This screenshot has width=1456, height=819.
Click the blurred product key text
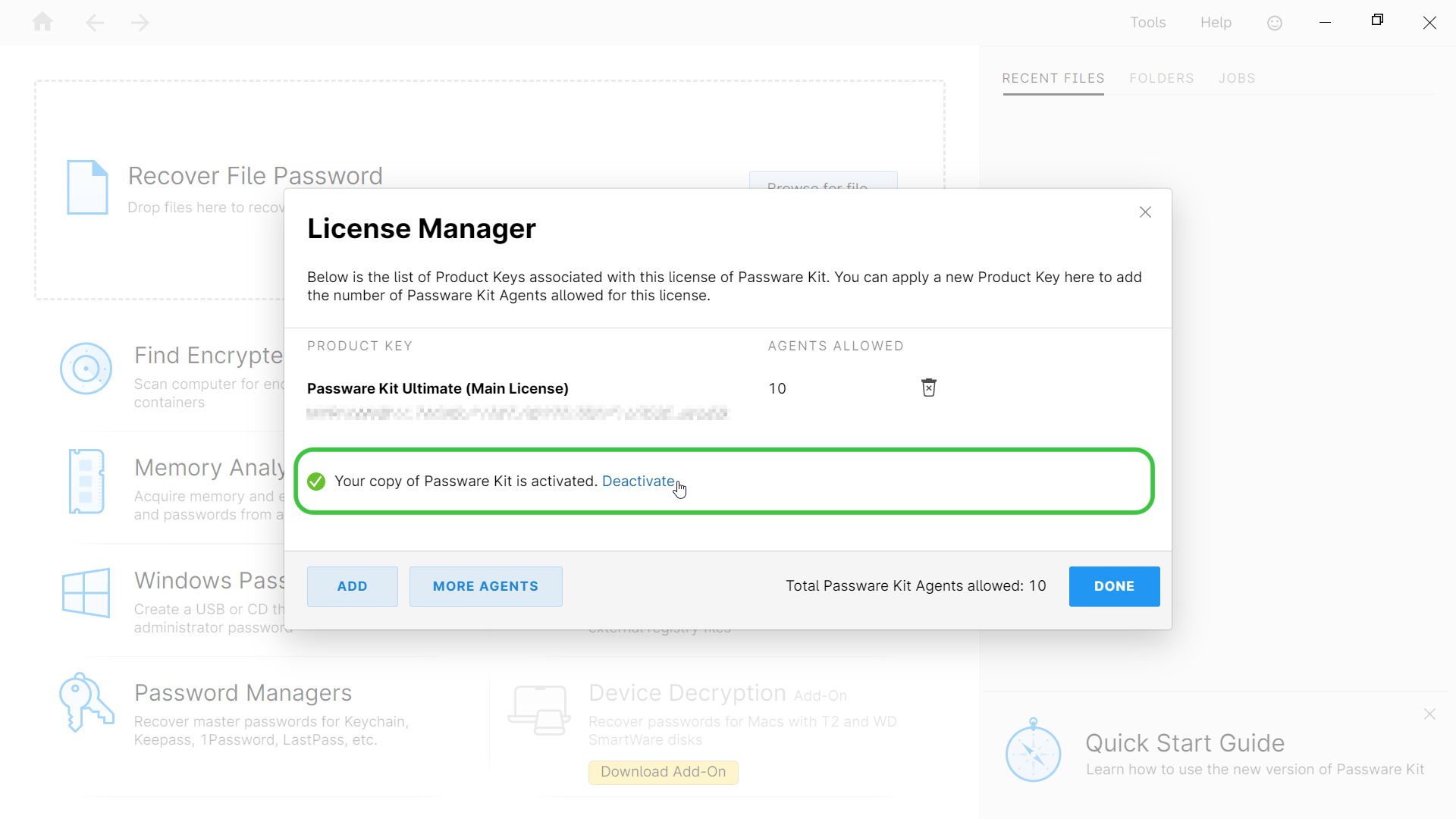click(517, 413)
